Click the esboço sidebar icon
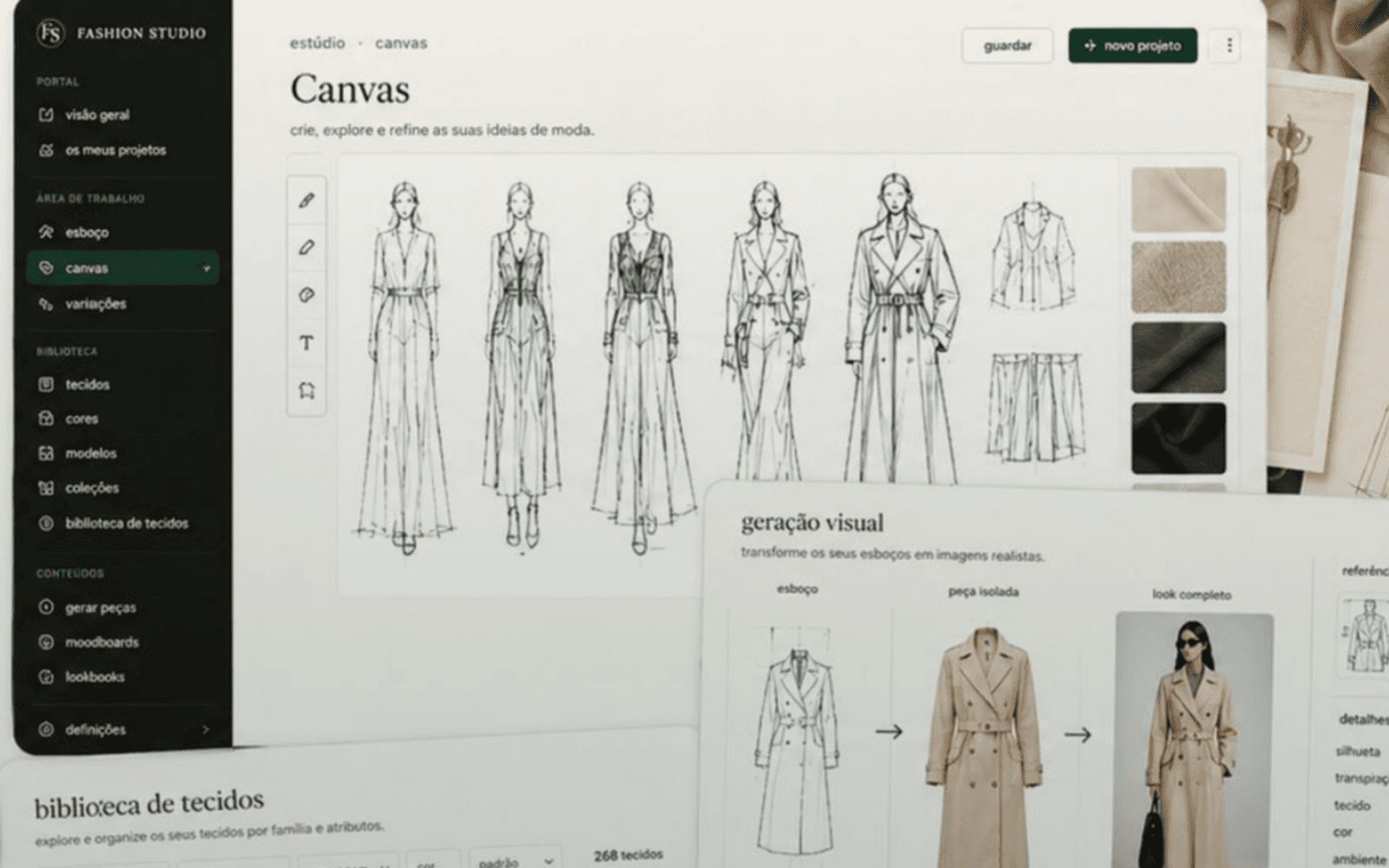The image size is (1389, 868). pyautogui.click(x=46, y=233)
